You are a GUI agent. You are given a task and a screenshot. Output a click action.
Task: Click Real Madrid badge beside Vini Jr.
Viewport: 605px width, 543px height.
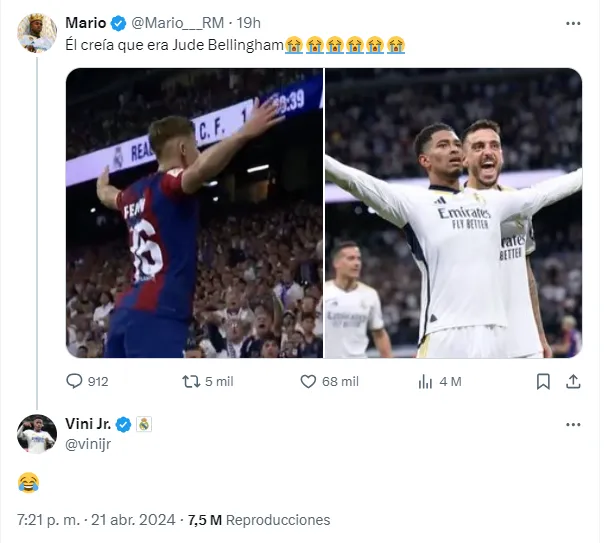tap(144, 424)
